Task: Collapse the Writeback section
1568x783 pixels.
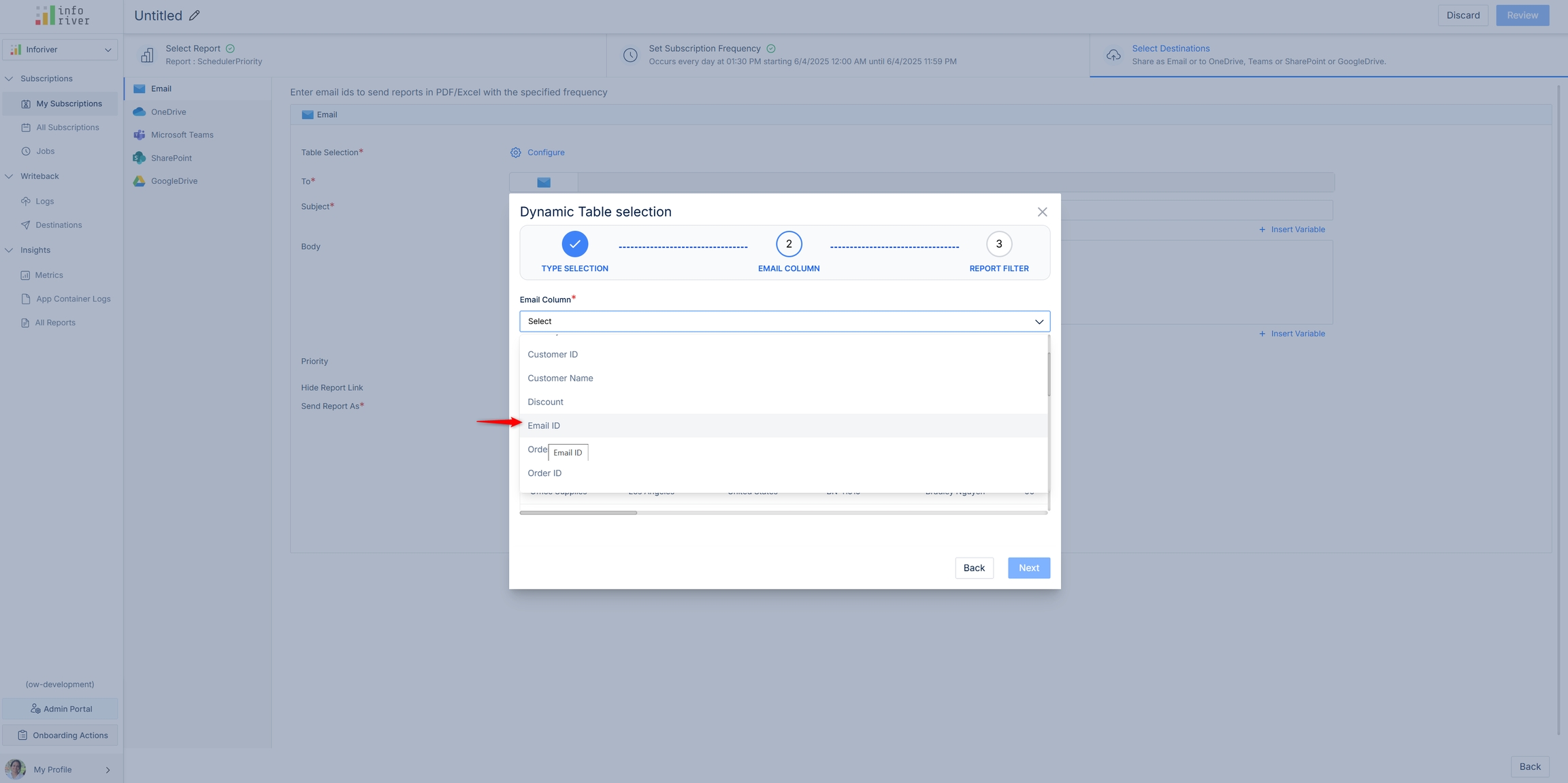Action: point(10,176)
